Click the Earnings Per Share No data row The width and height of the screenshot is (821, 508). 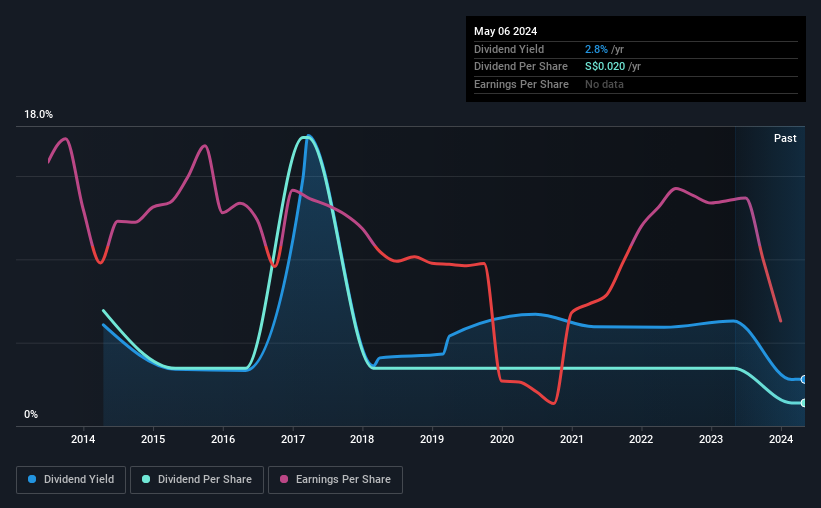tap(636, 84)
